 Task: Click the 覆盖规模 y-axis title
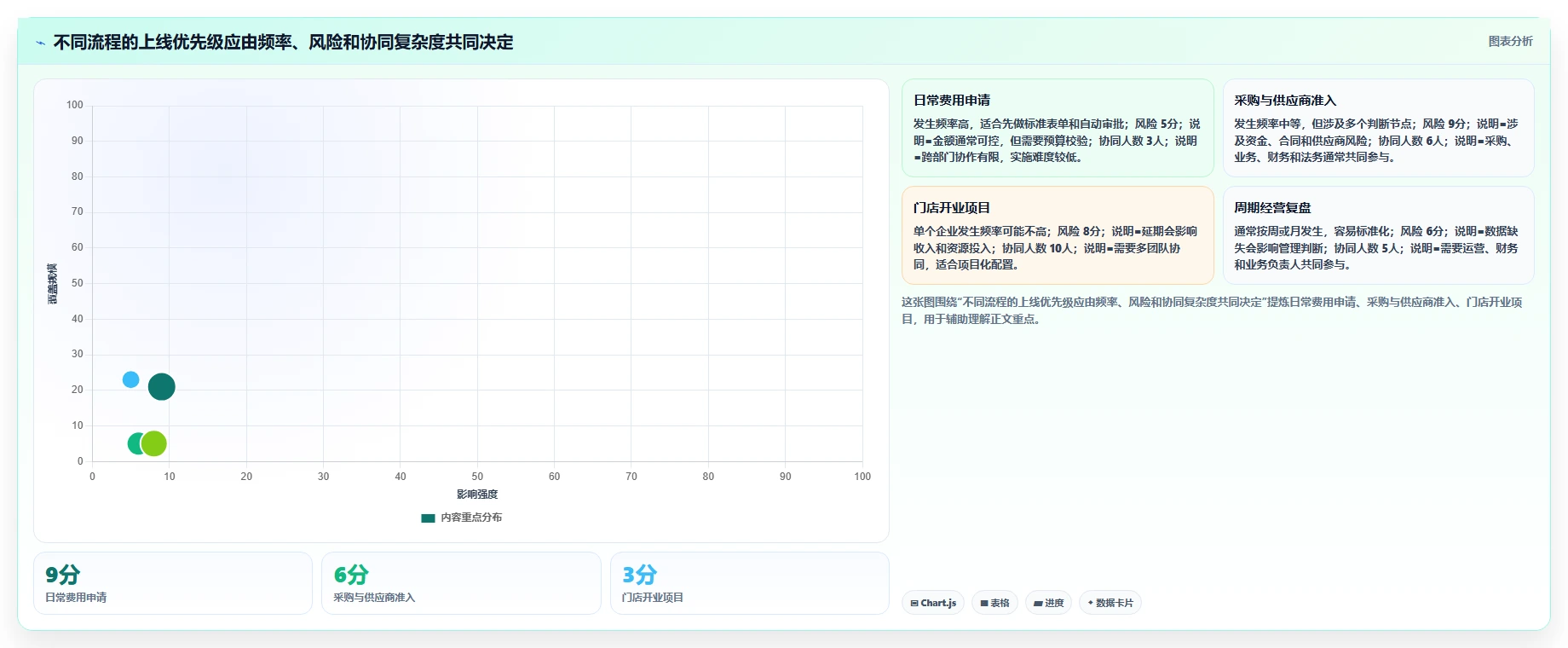point(53,284)
